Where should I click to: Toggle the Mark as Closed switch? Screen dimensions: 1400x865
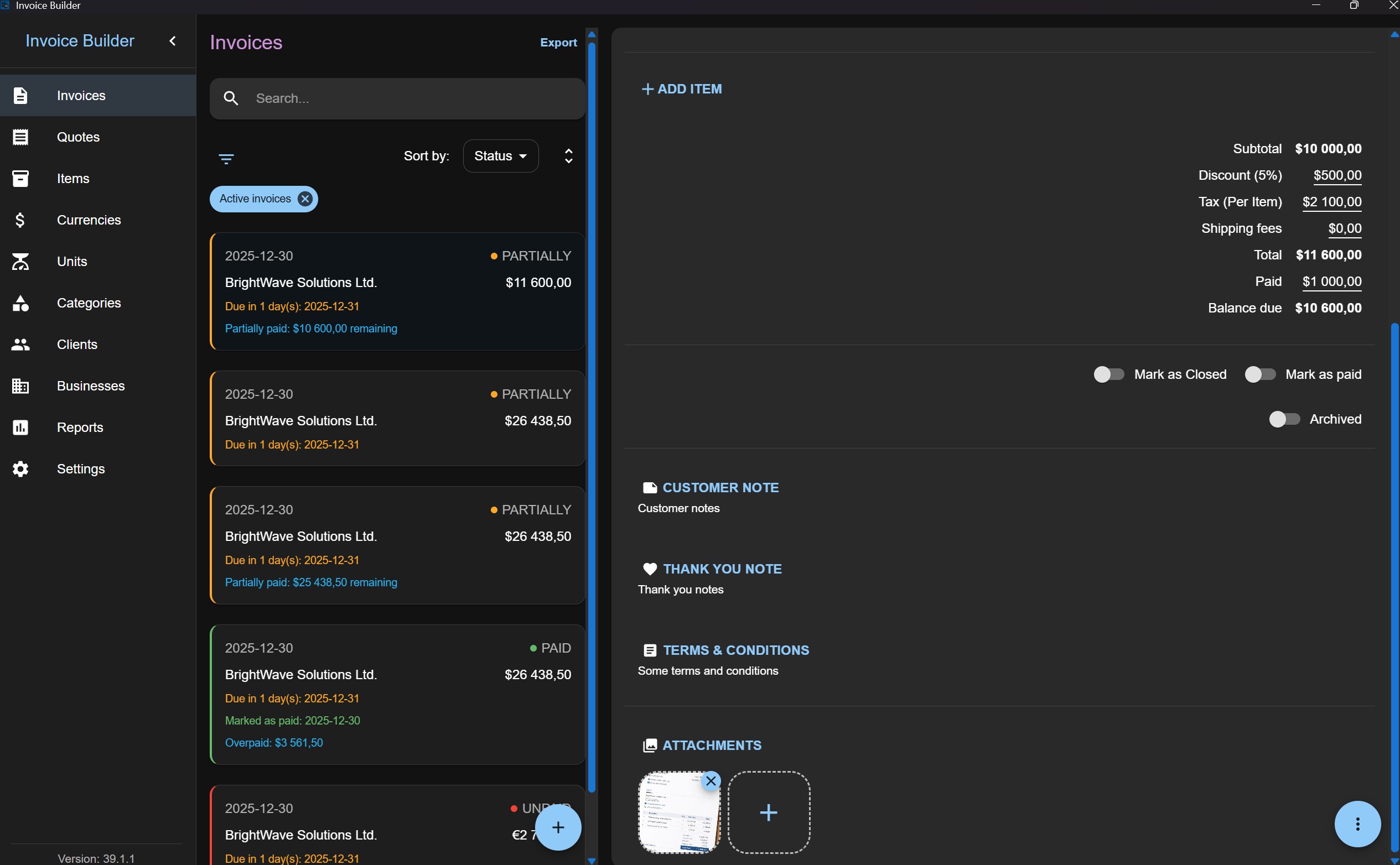1109,374
